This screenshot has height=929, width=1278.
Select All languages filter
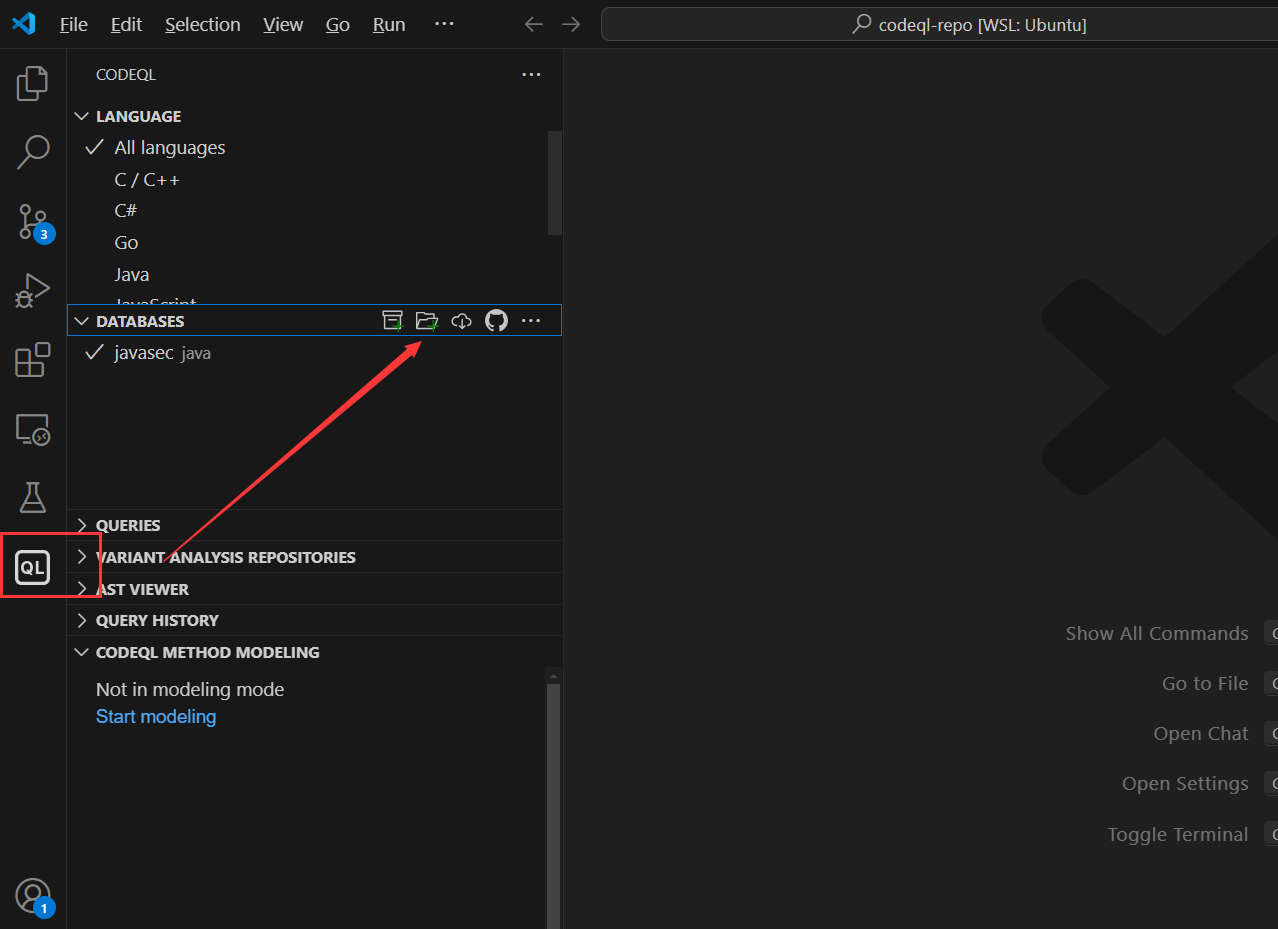[314, 148]
